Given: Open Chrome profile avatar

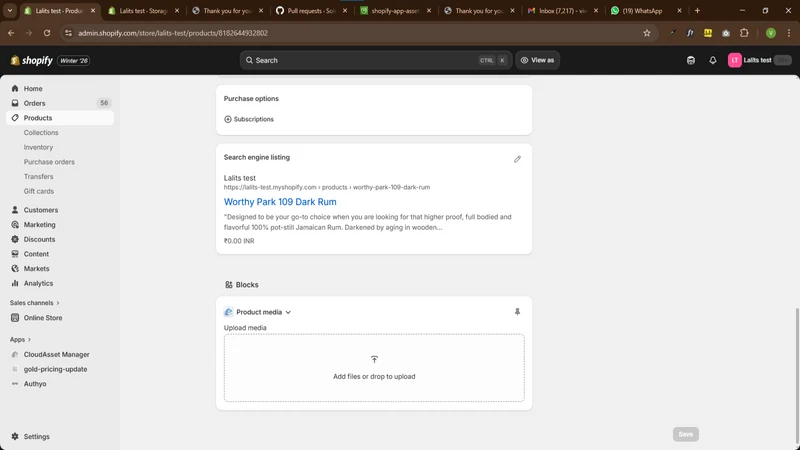Looking at the screenshot, I should (771, 33).
